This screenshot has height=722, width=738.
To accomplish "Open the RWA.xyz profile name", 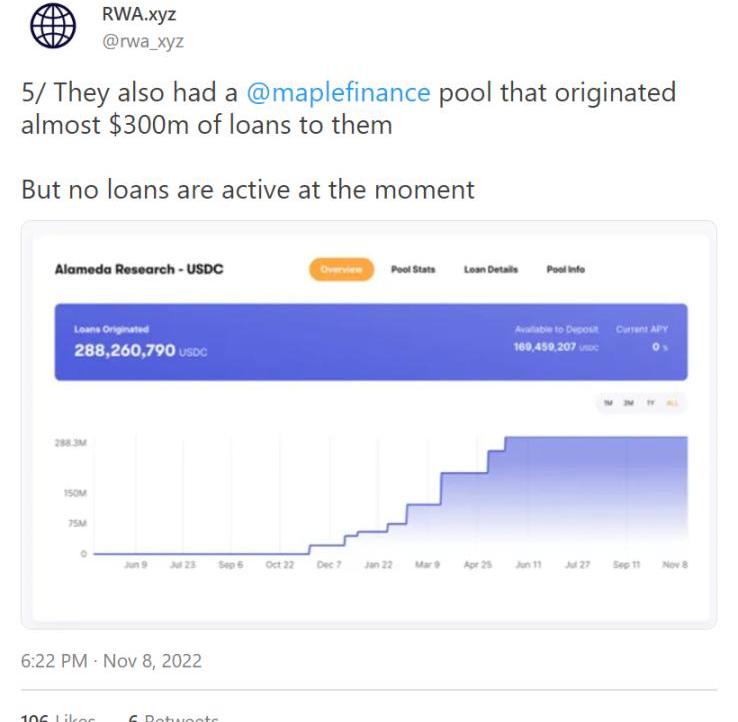I will tap(139, 13).
